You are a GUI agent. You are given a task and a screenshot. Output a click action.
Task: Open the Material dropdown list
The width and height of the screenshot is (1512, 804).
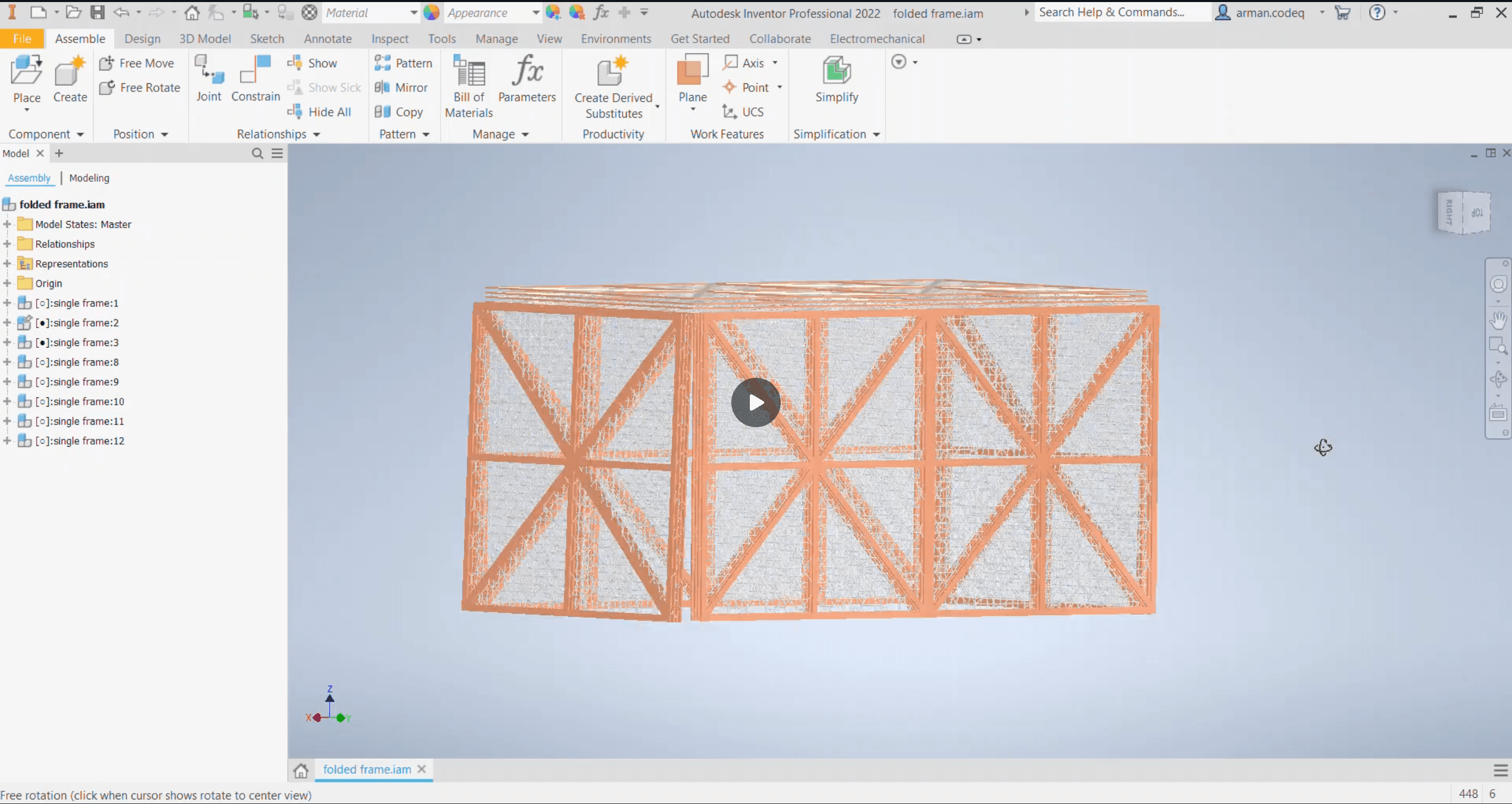[x=413, y=12]
